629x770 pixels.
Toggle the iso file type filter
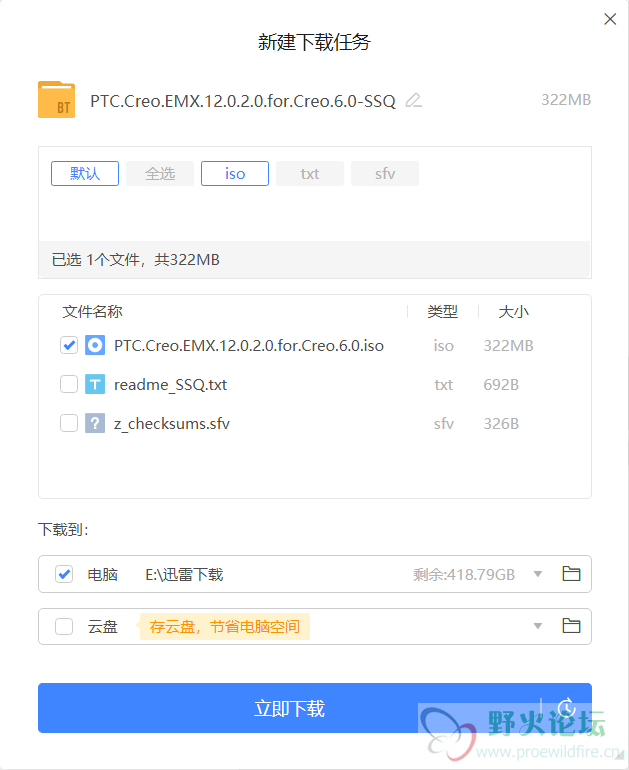point(235,173)
